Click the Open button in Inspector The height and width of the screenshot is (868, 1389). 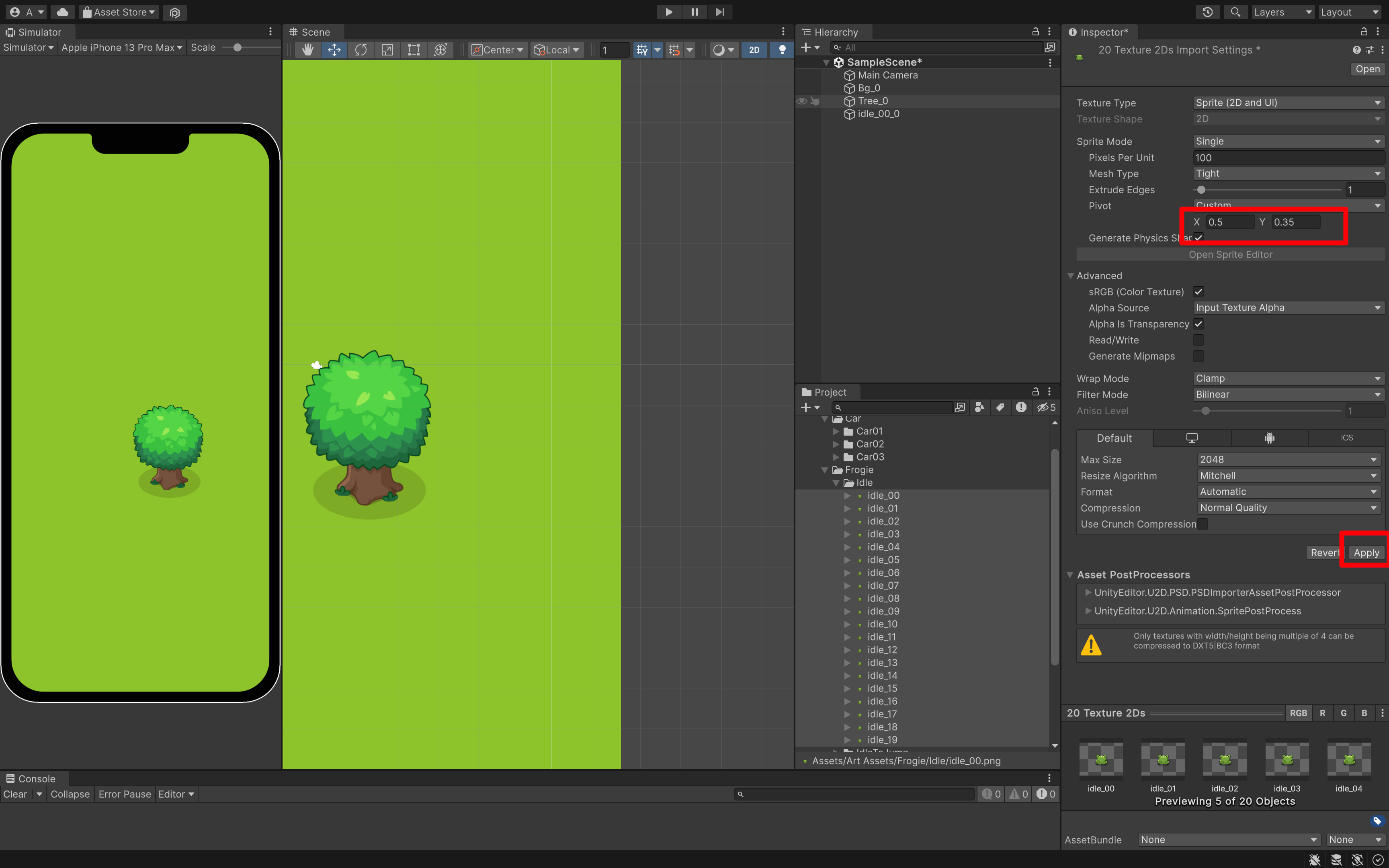tap(1367, 69)
